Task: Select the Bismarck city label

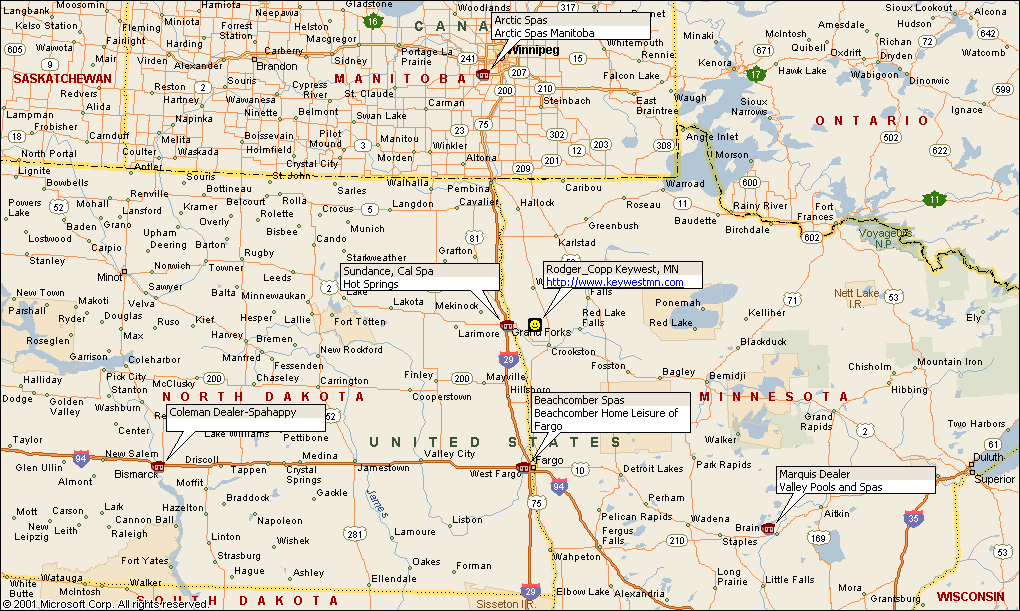Action: click(x=136, y=474)
